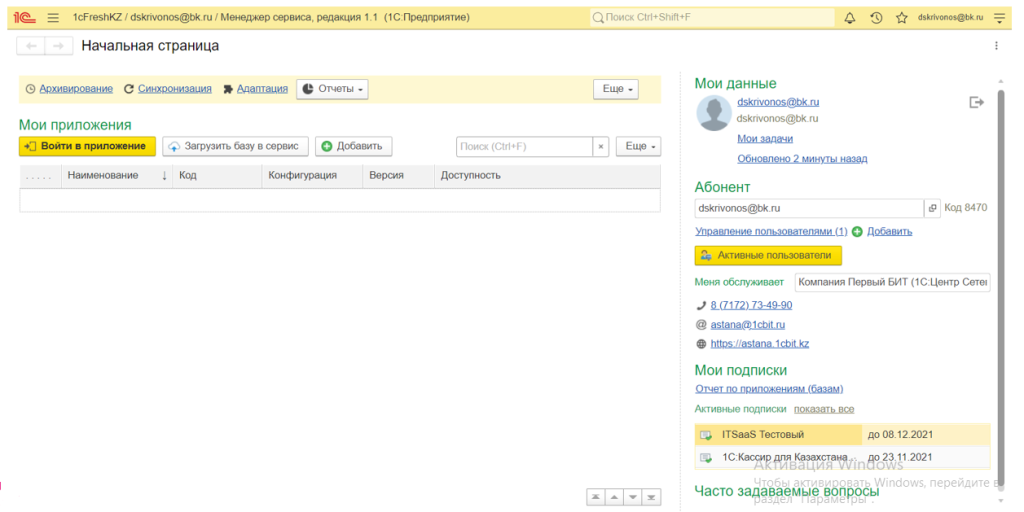The height and width of the screenshot is (512, 1024).
Task: Move down one in list navigation
Action: click(633, 496)
